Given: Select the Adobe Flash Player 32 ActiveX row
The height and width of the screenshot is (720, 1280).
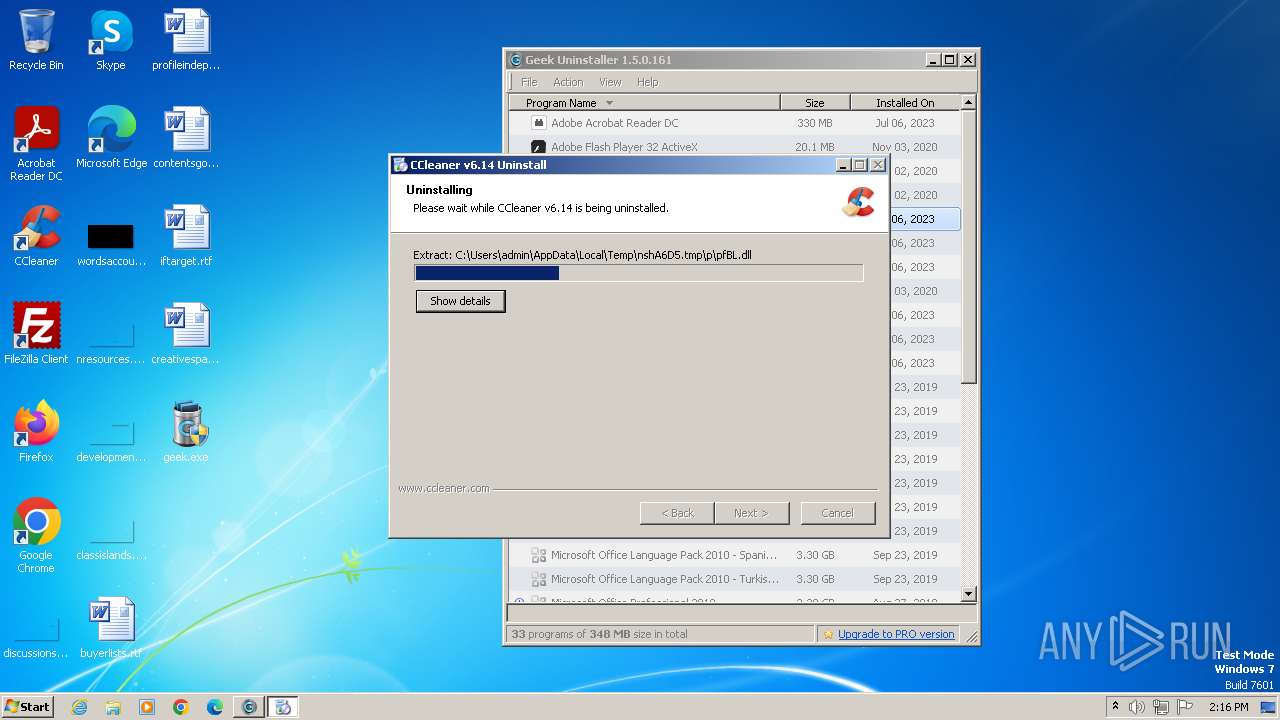Looking at the screenshot, I should click(735, 147).
